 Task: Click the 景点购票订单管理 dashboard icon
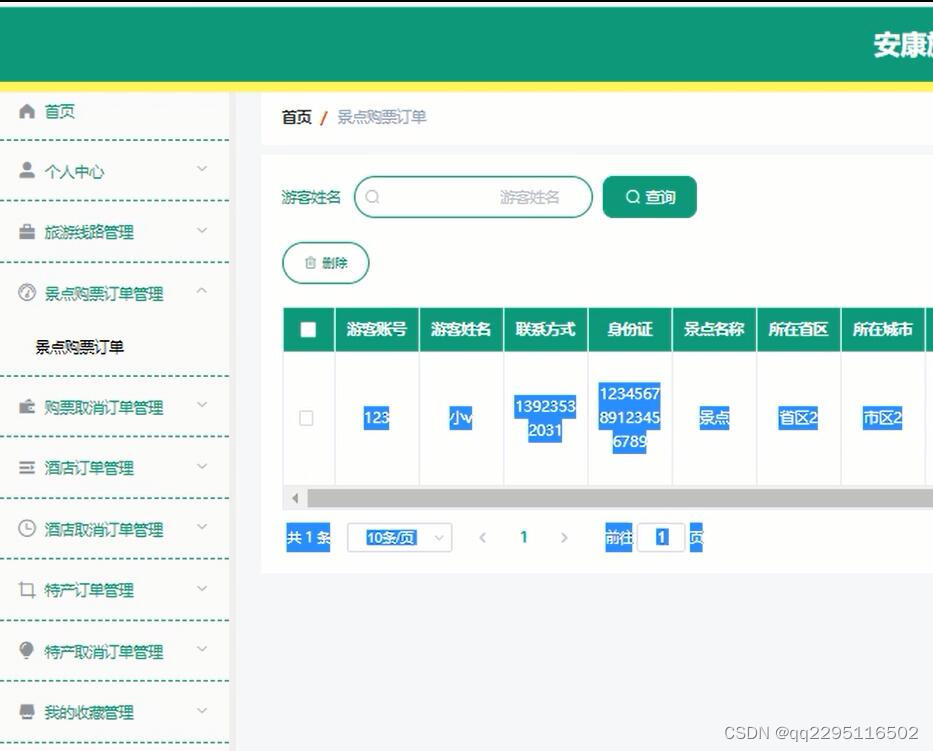click(27, 293)
